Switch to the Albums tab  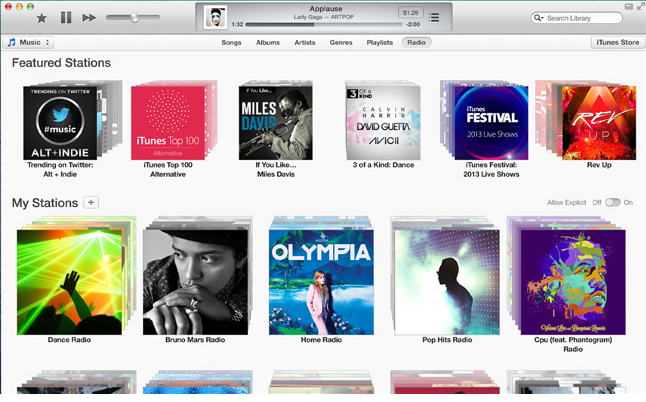coord(268,42)
